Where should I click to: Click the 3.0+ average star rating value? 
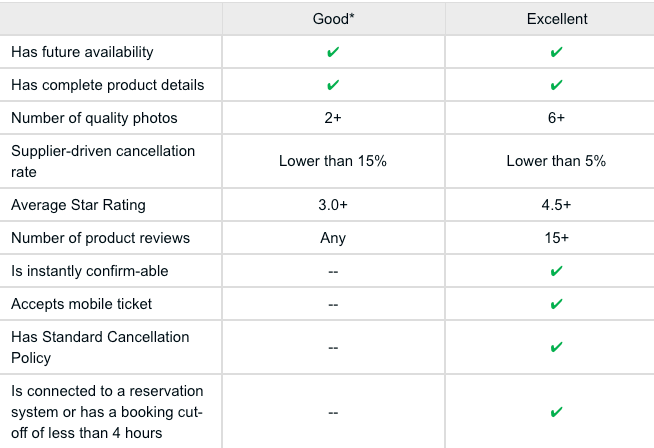[x=333, y=205]
